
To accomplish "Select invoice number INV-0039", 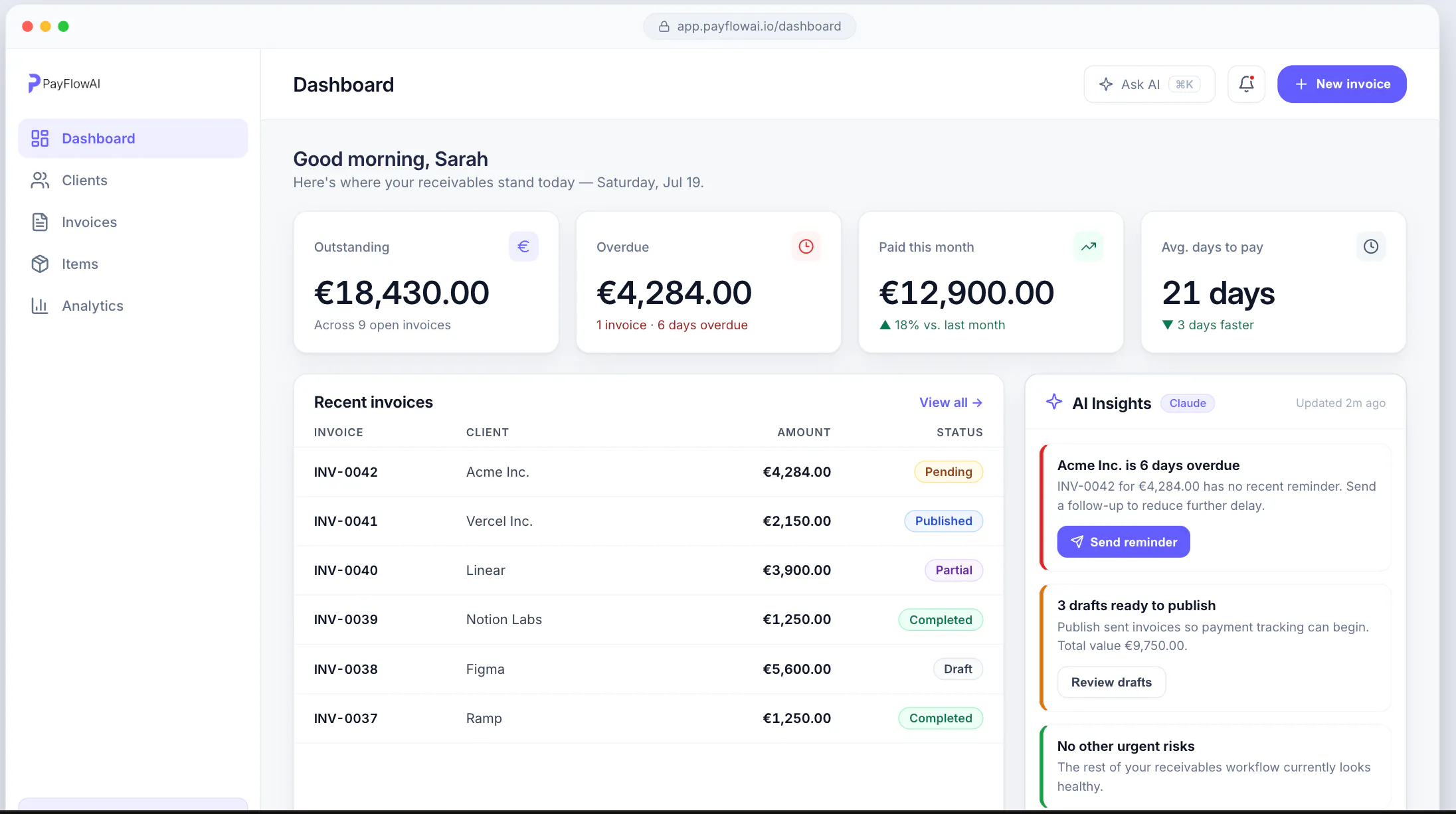I will (x=345, y=619).
